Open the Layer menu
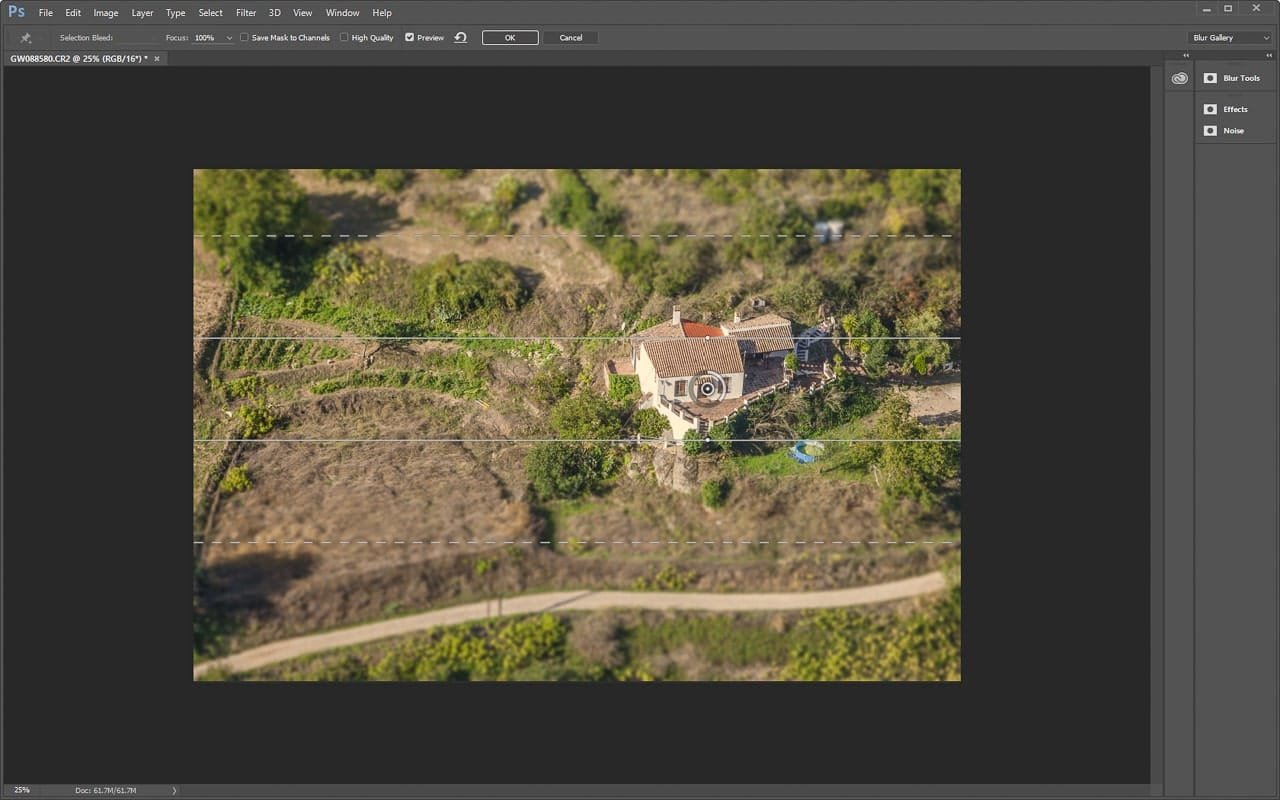This screenshot has width=1280, height=800. [x=142, y=13]
